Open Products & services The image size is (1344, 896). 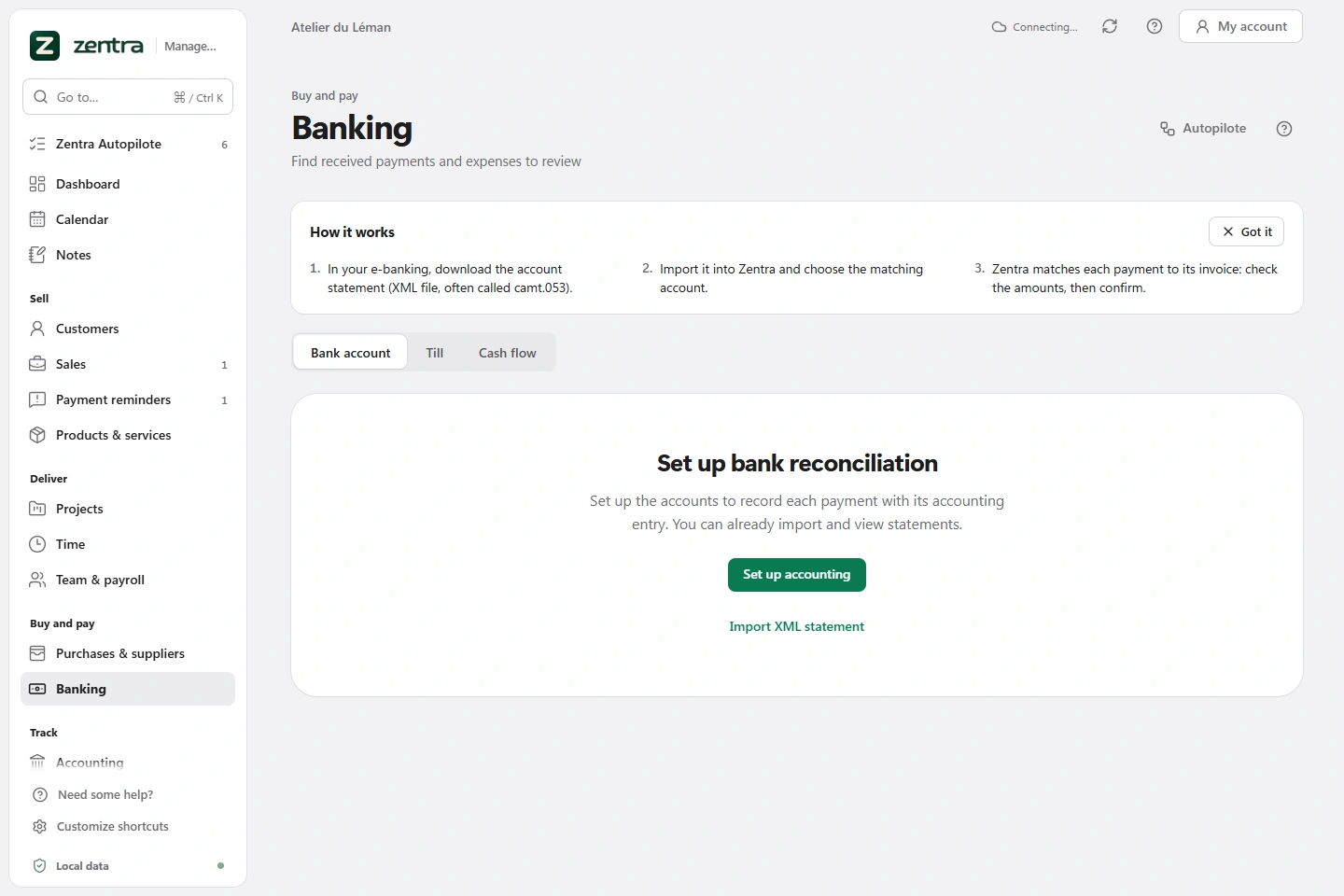128,435
